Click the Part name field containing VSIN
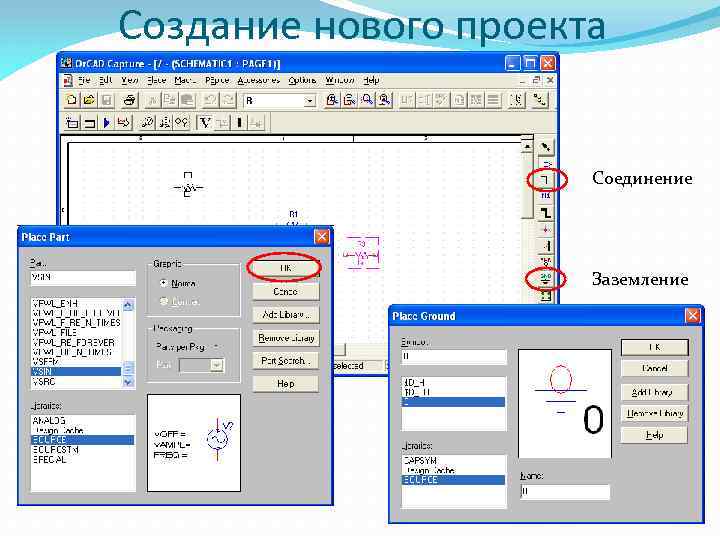Viewport: 720px width, 540px height. pos(83,277)
